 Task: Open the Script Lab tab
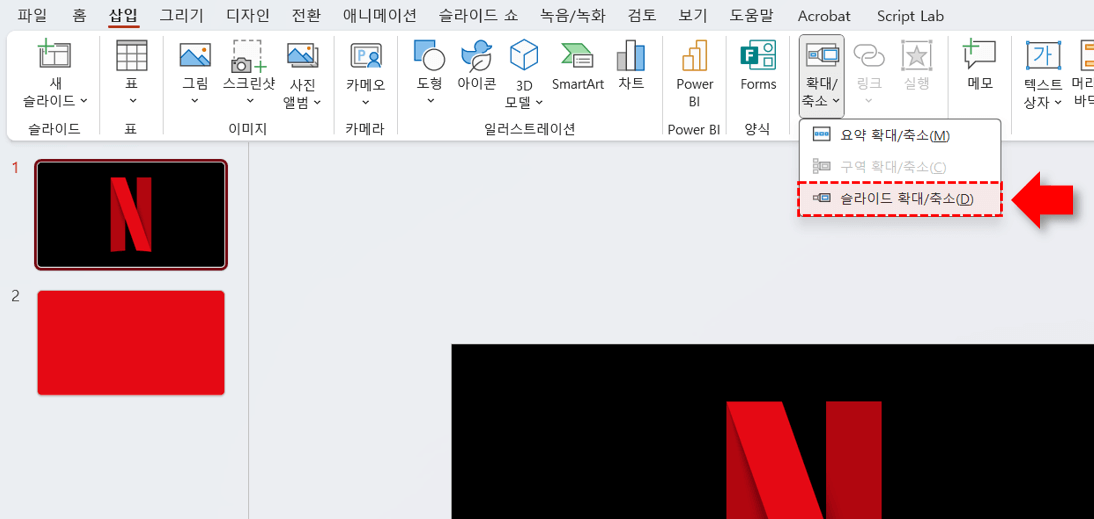point(911,16)
